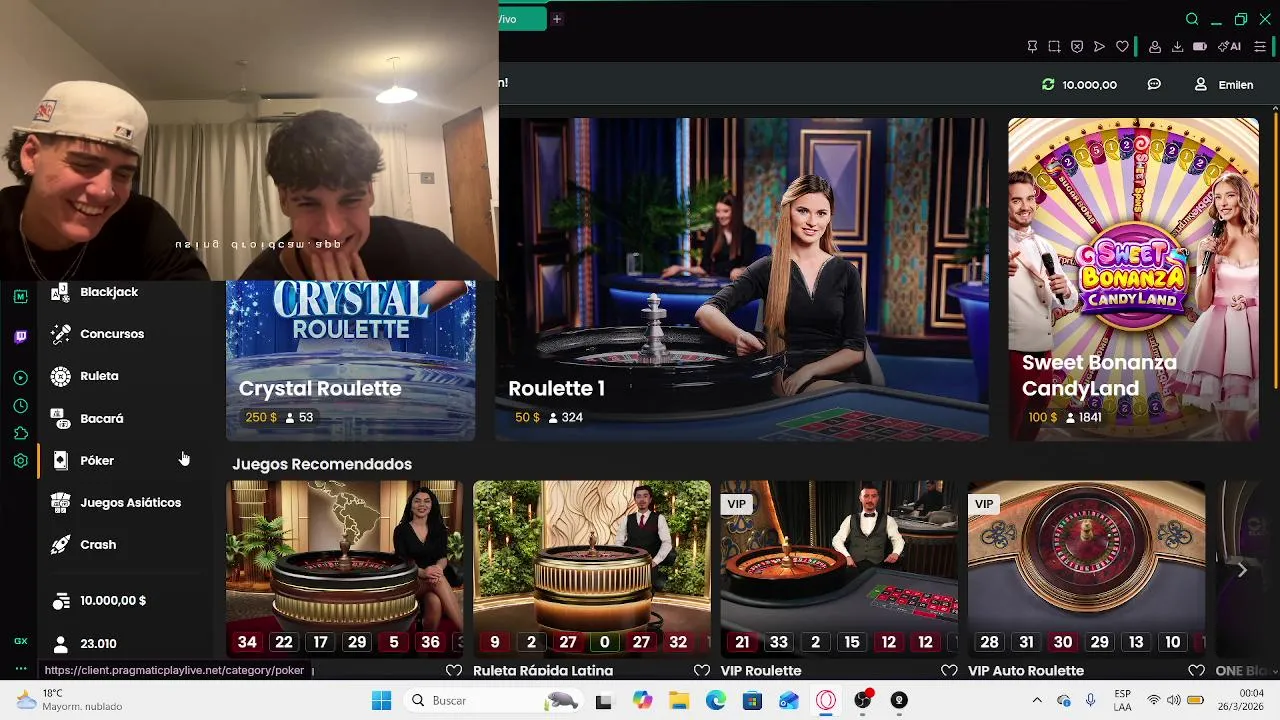Open a new browser tab
This screenshot has height=720, width=1280.
(x=557, y=19)
